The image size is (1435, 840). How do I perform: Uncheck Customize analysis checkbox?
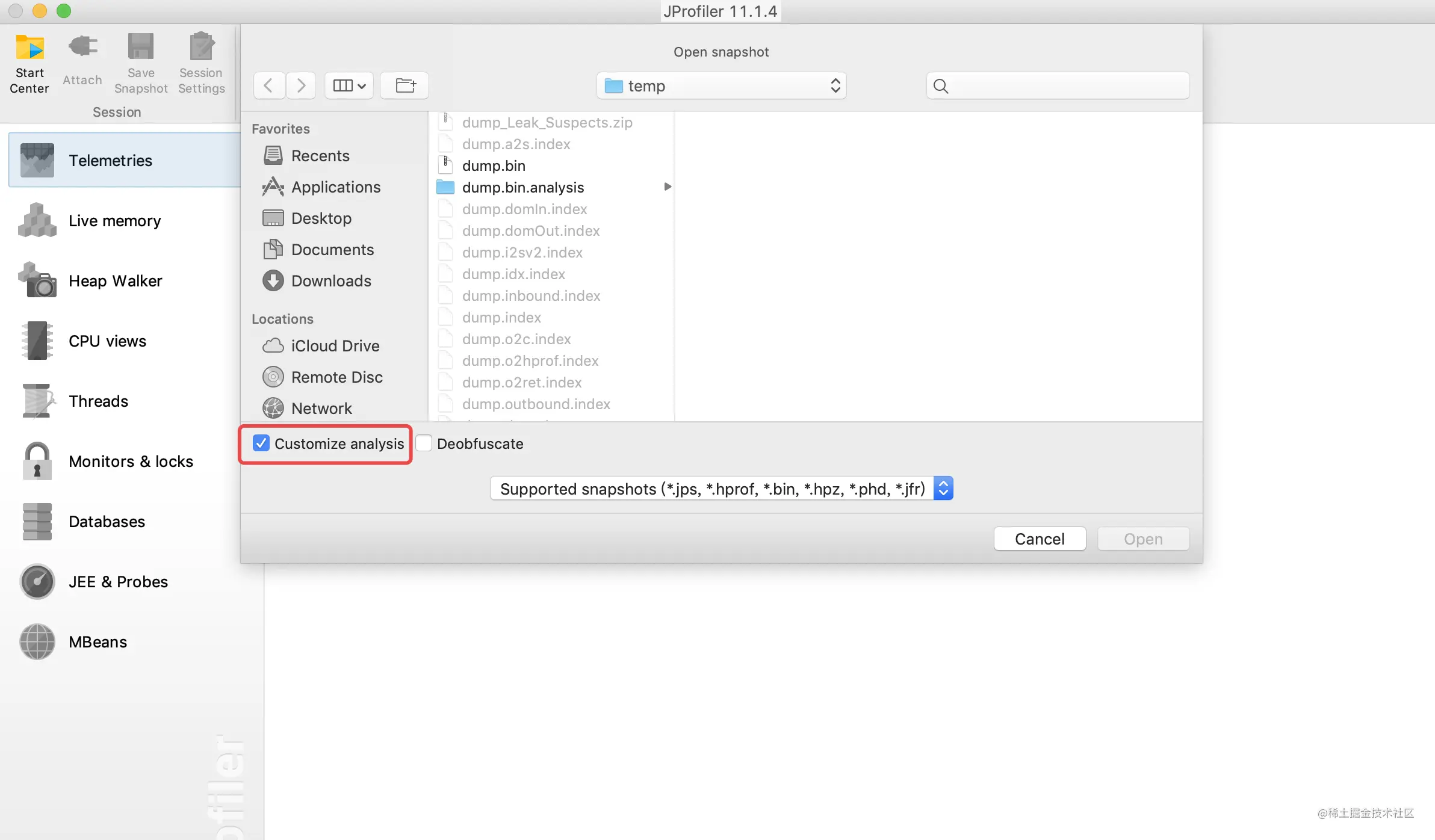(x=261, y=443)
